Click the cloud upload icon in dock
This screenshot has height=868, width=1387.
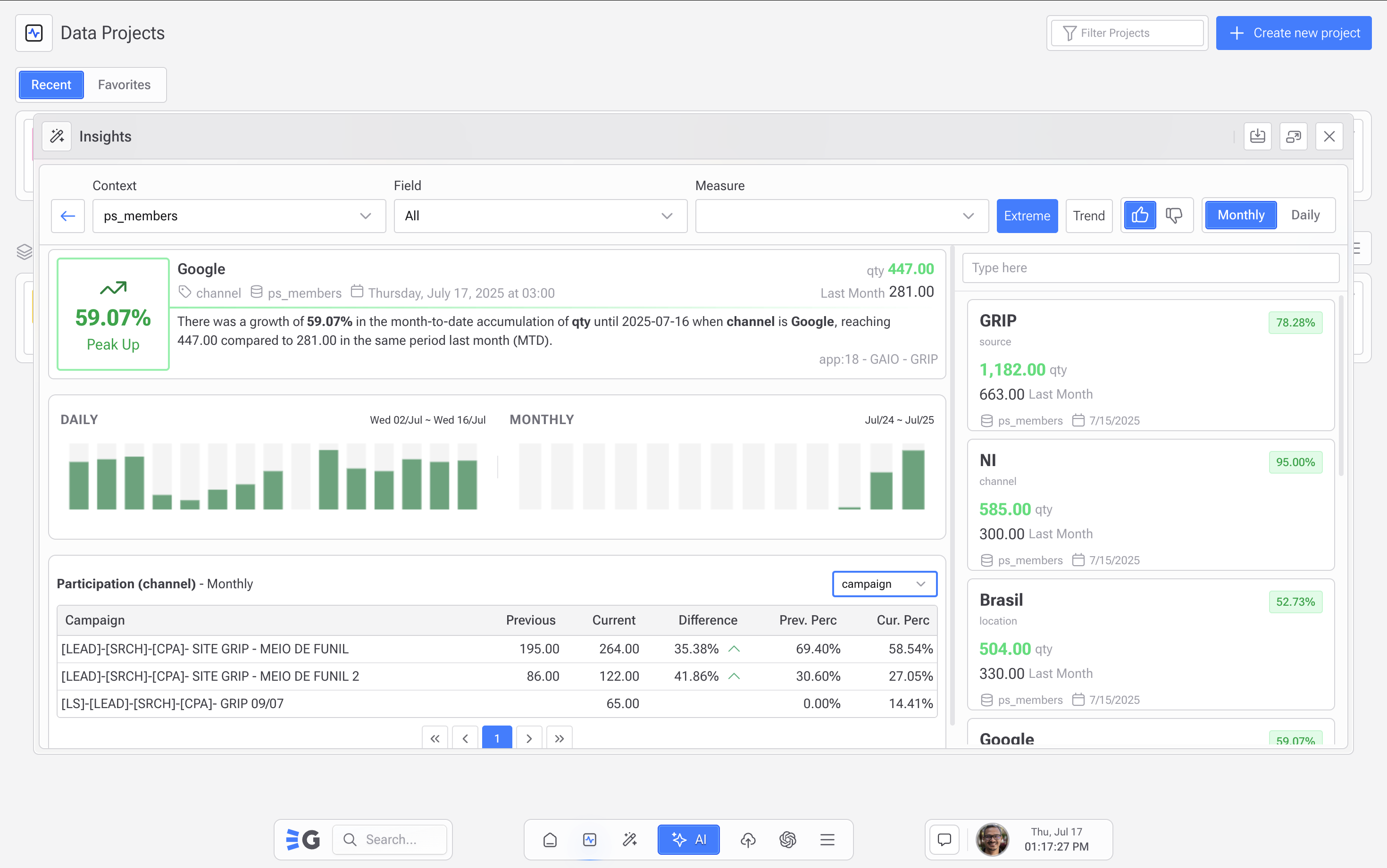coord(747,840)
